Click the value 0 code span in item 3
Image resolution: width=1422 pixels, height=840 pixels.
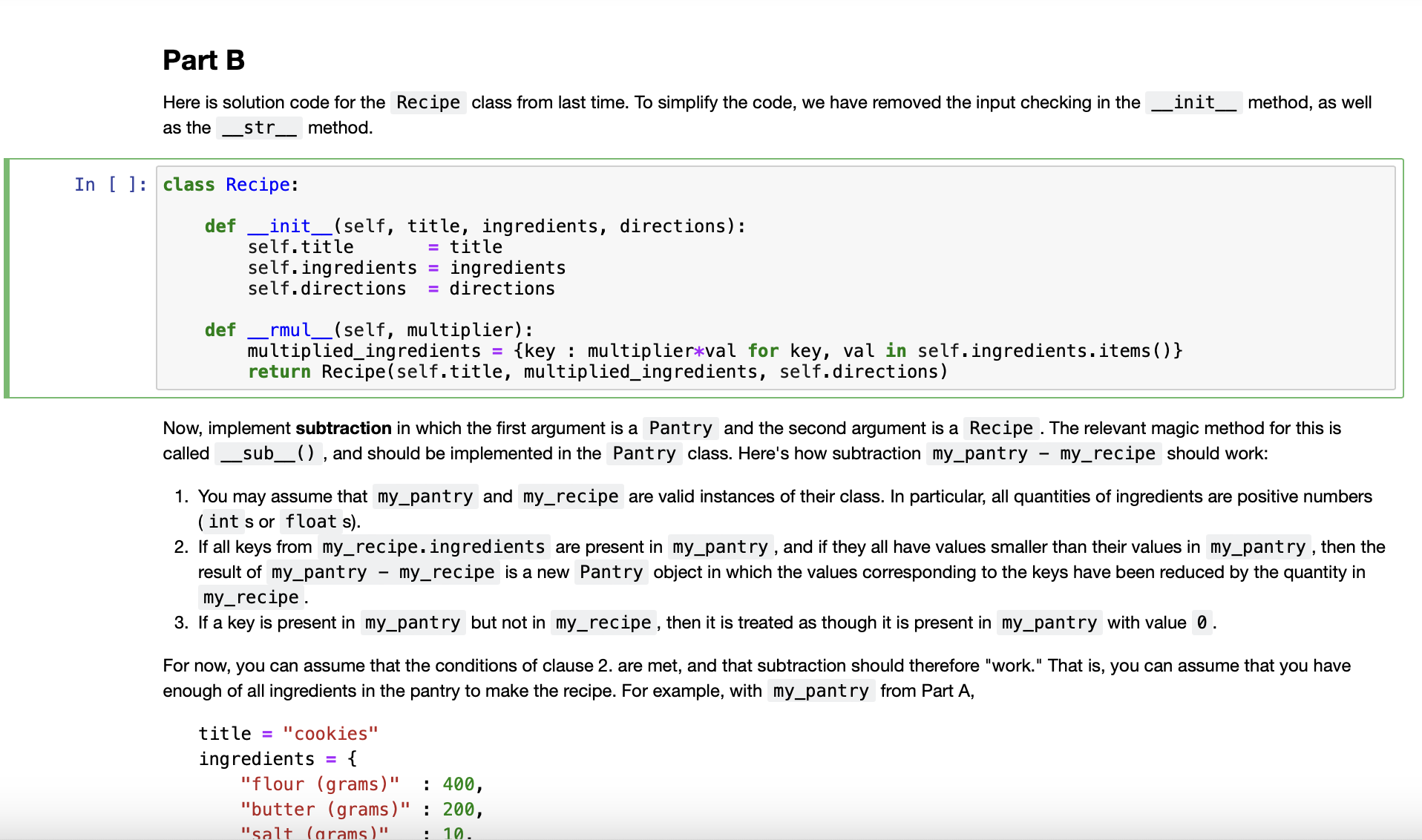1201,623
